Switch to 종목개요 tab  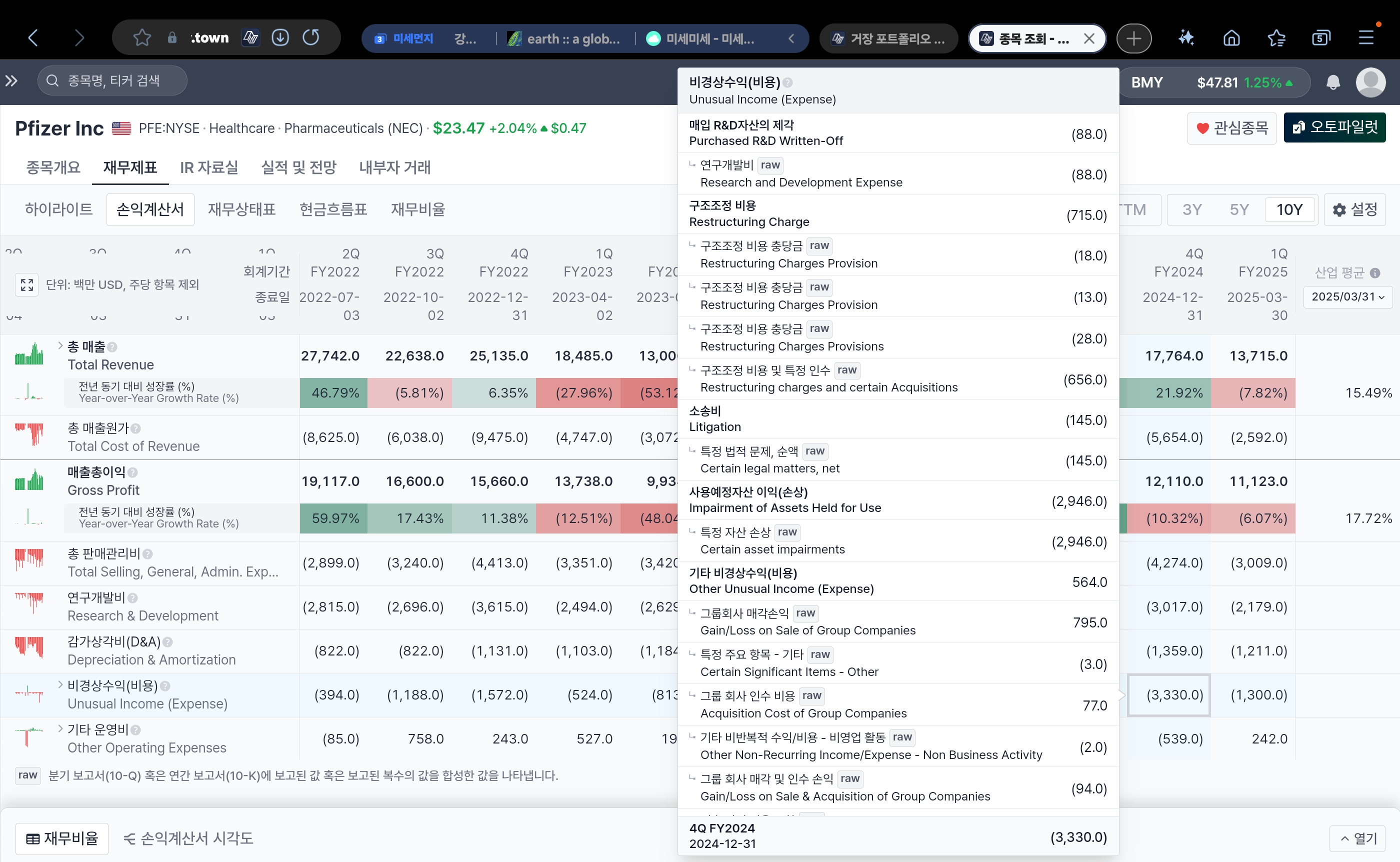coord(53,167)
